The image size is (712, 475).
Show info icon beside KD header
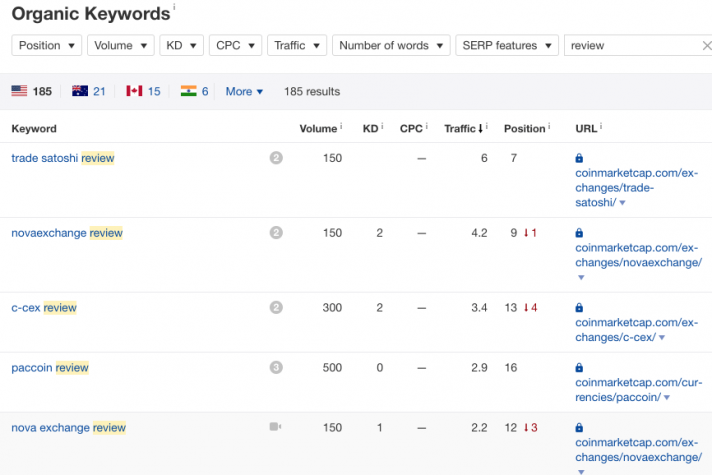point(382,126)
